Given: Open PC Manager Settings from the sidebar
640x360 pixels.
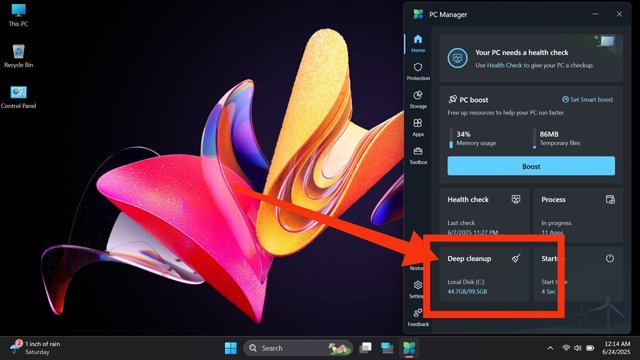Looking at the screenshot, I should point(417,289).
